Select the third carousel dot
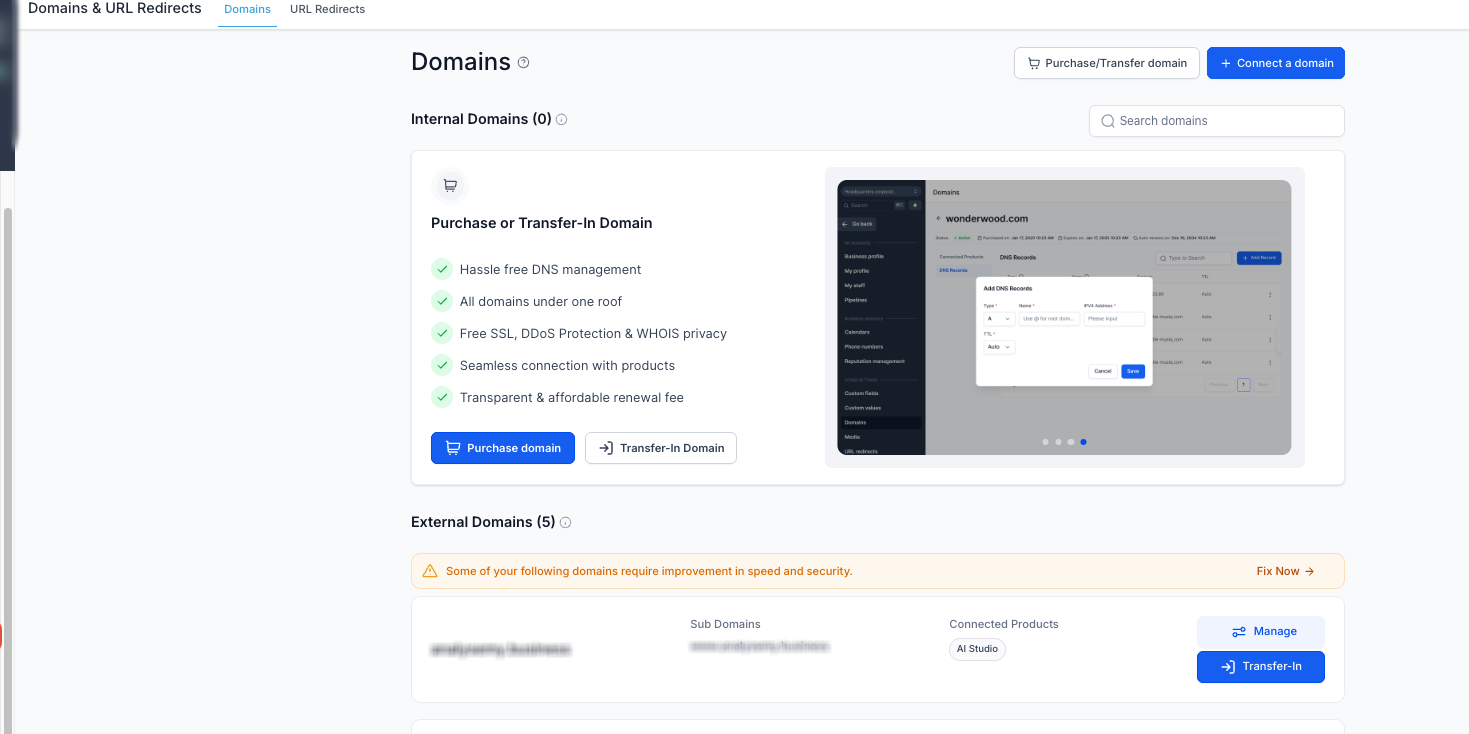The width and height of the screenshot is (1469, 734). (x=1071, y=441)
